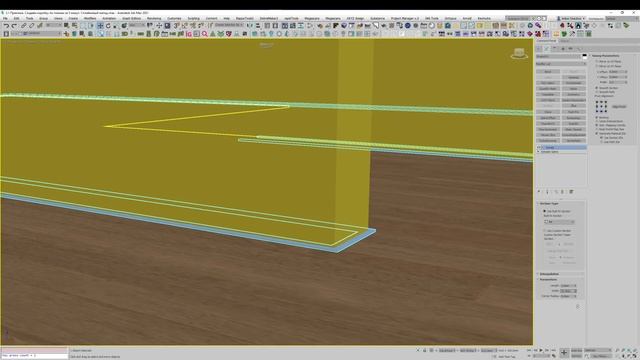The image size is (640, 360).
Task: Open the signed-in user account dropdown
Action: [571, 18]
